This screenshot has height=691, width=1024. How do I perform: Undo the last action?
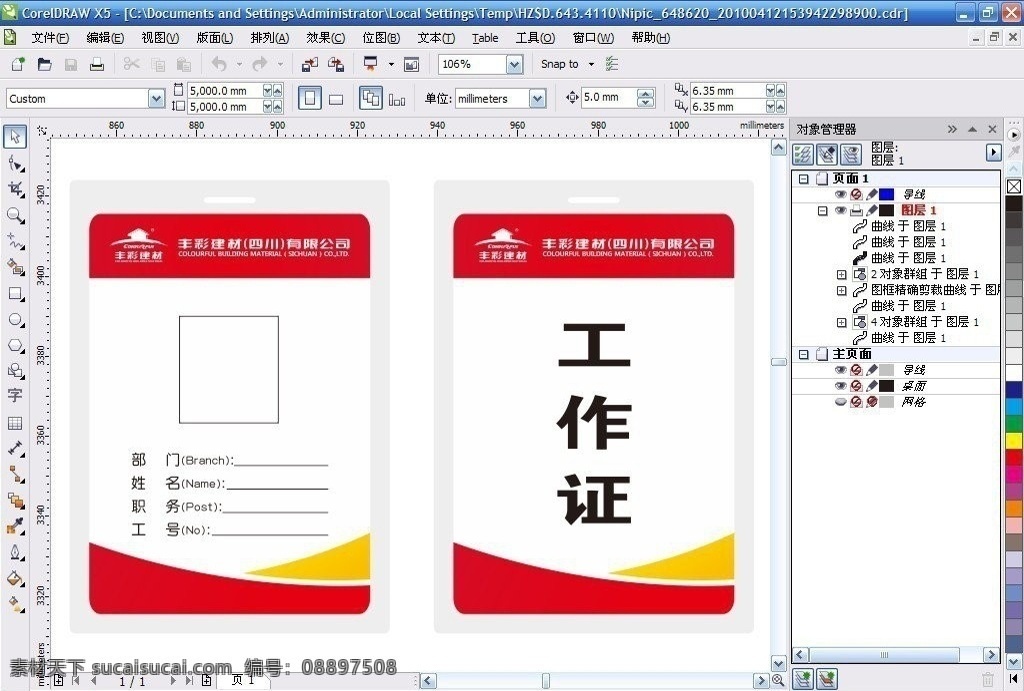[219, 64]
